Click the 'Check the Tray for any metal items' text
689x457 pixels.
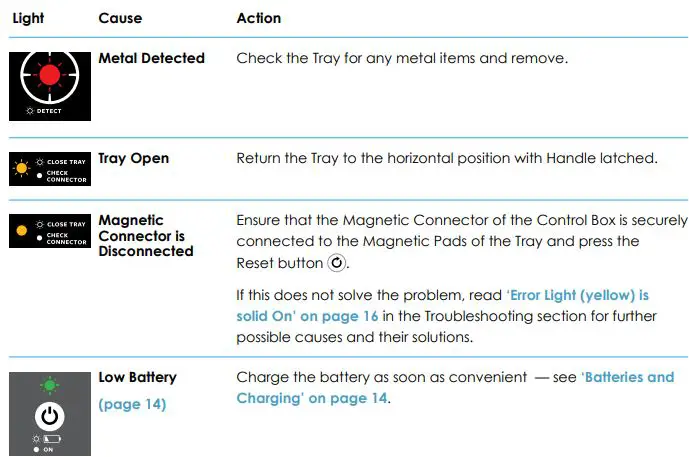tap(402, 58)
